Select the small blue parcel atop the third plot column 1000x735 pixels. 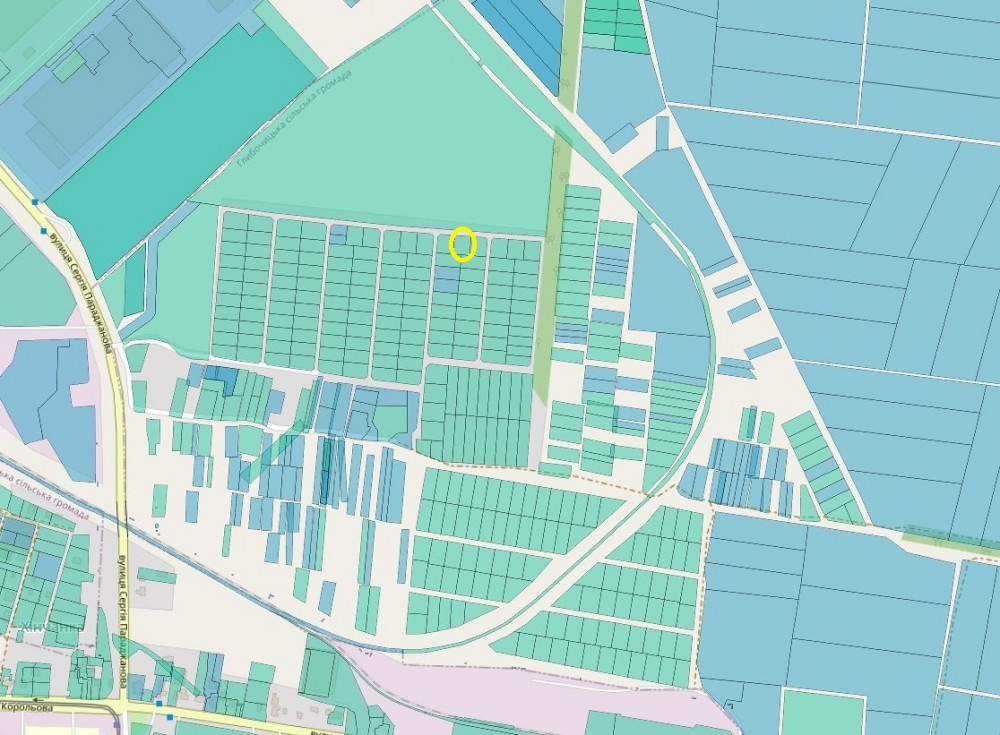coord(338,235)
